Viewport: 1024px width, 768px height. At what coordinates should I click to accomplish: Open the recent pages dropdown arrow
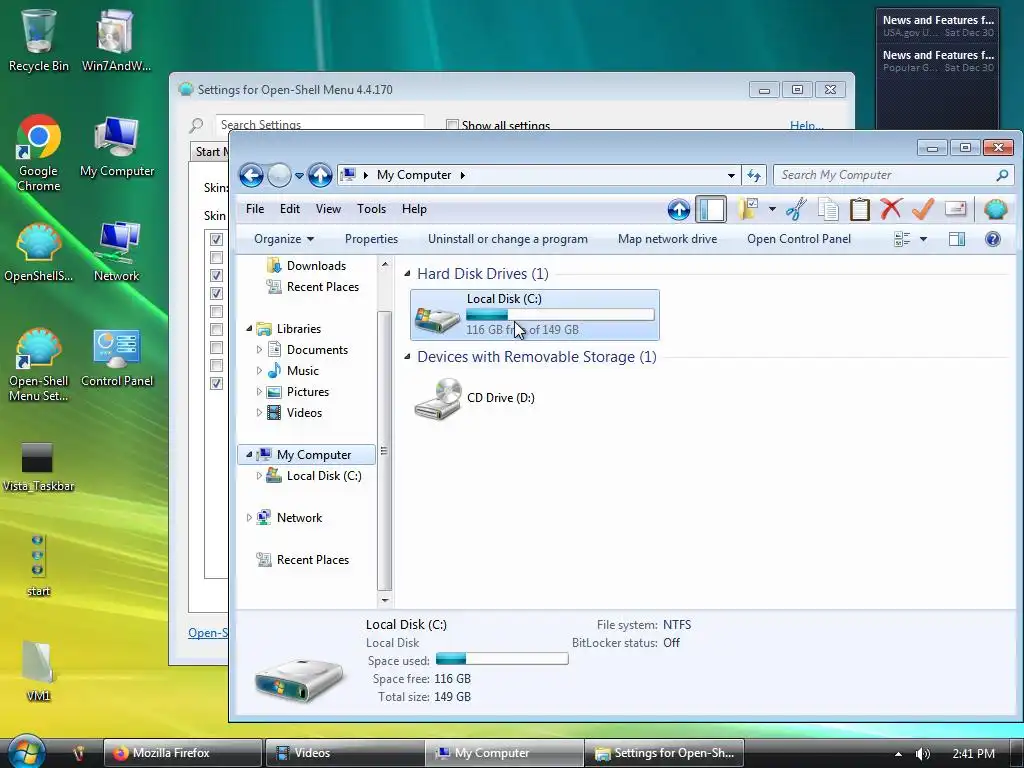coord(299,176)
